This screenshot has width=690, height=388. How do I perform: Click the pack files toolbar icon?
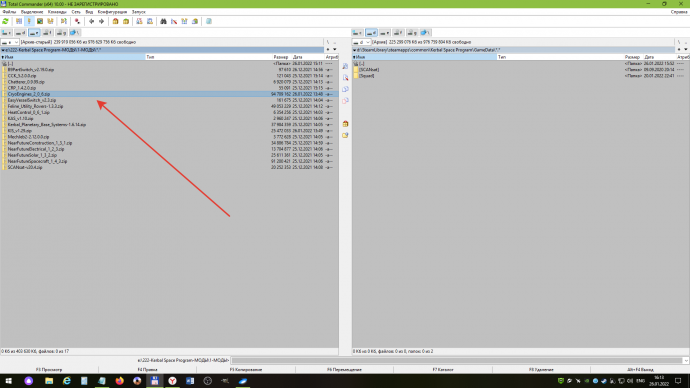(x=115, y=21)
